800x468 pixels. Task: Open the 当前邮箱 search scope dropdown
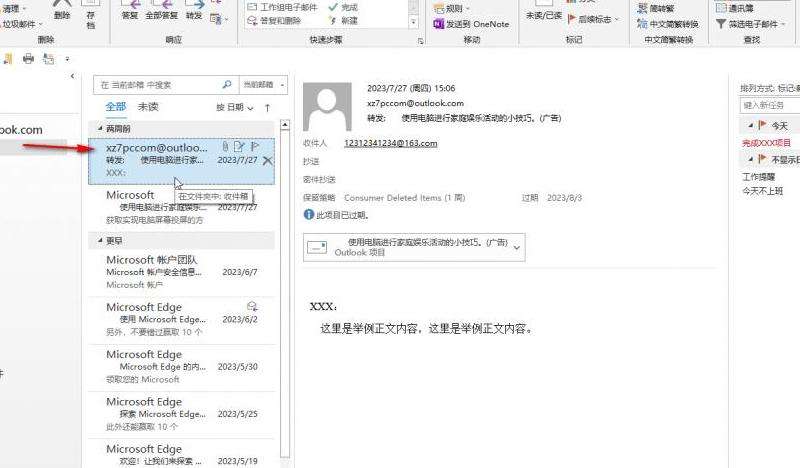[263, 85]
